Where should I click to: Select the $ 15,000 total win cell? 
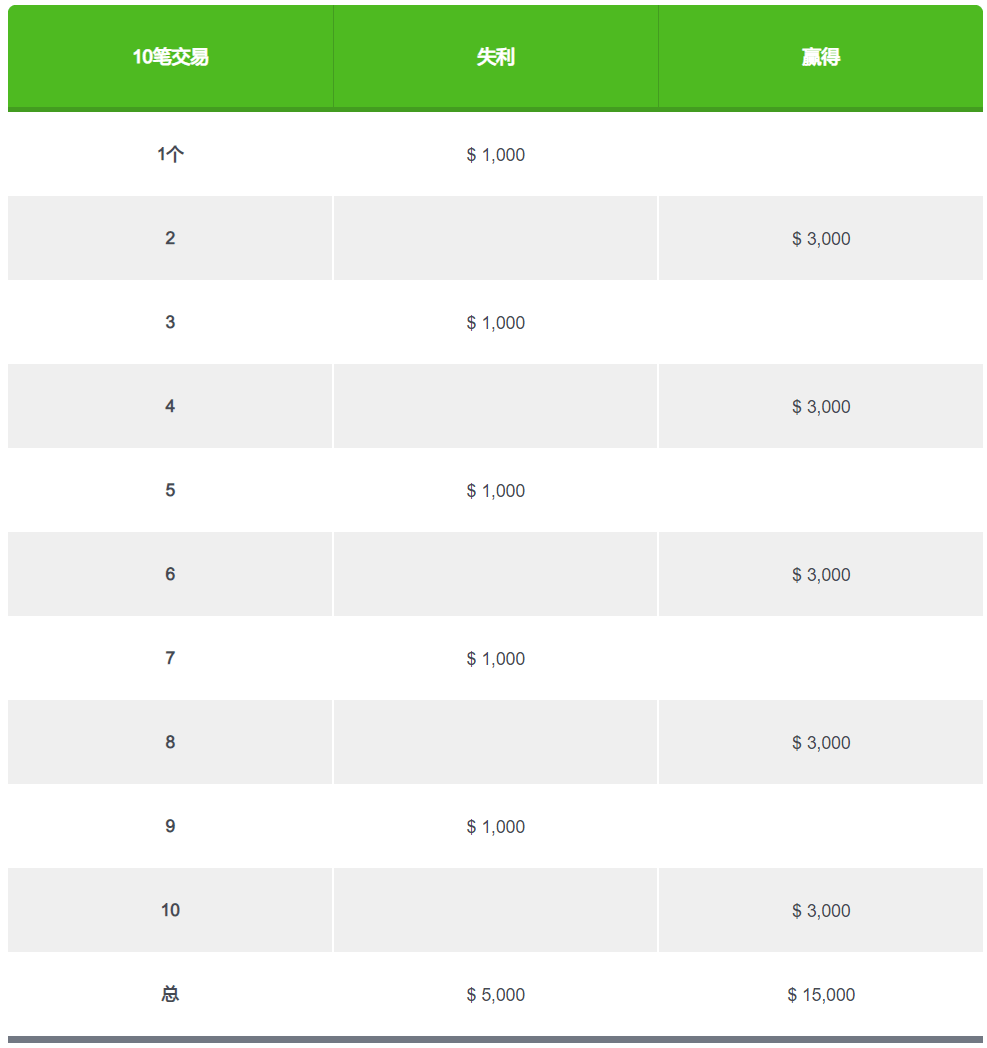point(821,994)
